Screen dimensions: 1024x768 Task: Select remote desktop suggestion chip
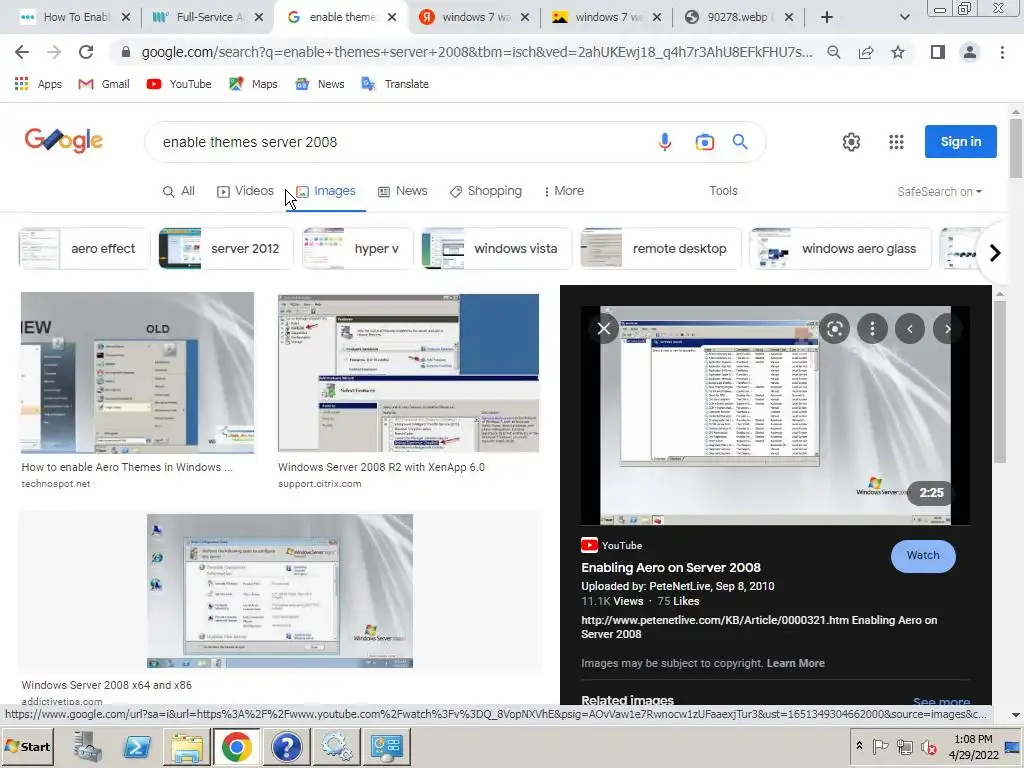click(x=660, y=249)
